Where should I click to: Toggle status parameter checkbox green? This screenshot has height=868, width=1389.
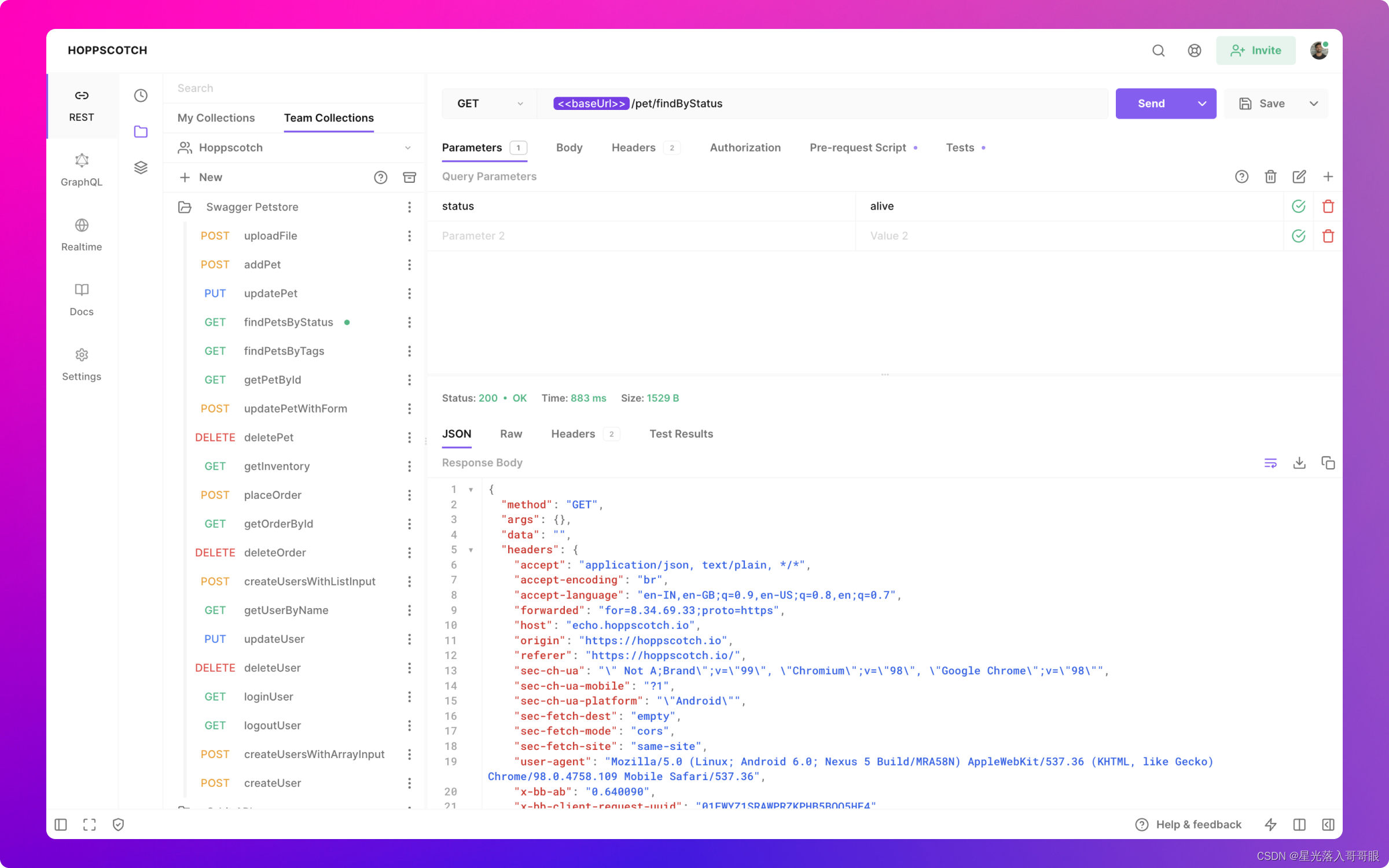click(1298, 206)
